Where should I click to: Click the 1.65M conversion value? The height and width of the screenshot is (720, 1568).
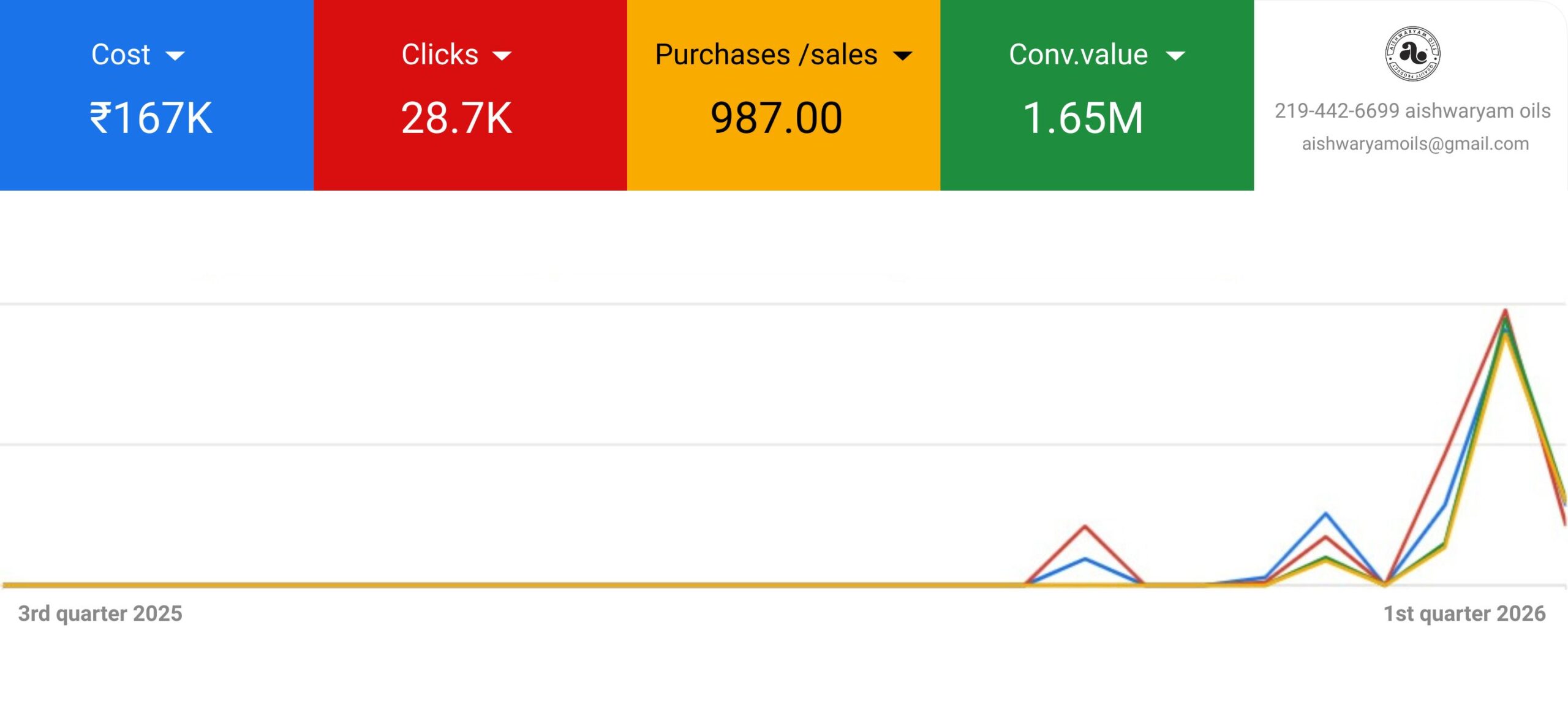click(1083, 118)
